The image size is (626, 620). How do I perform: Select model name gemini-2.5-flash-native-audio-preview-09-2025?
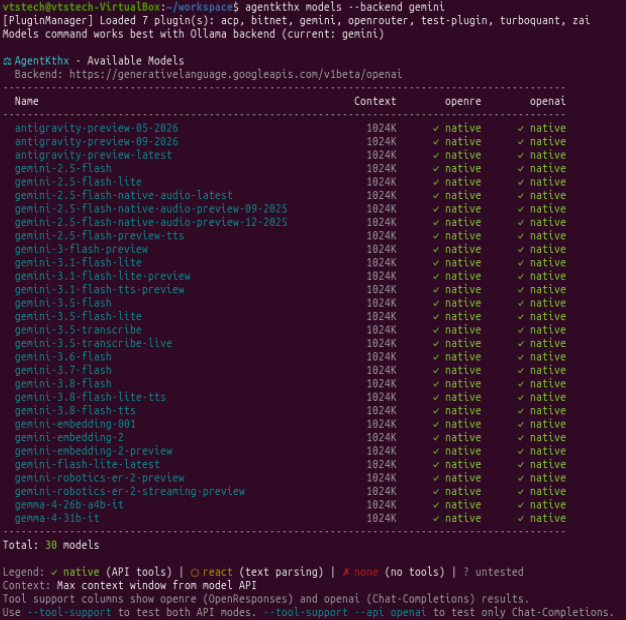click(151, 209)
